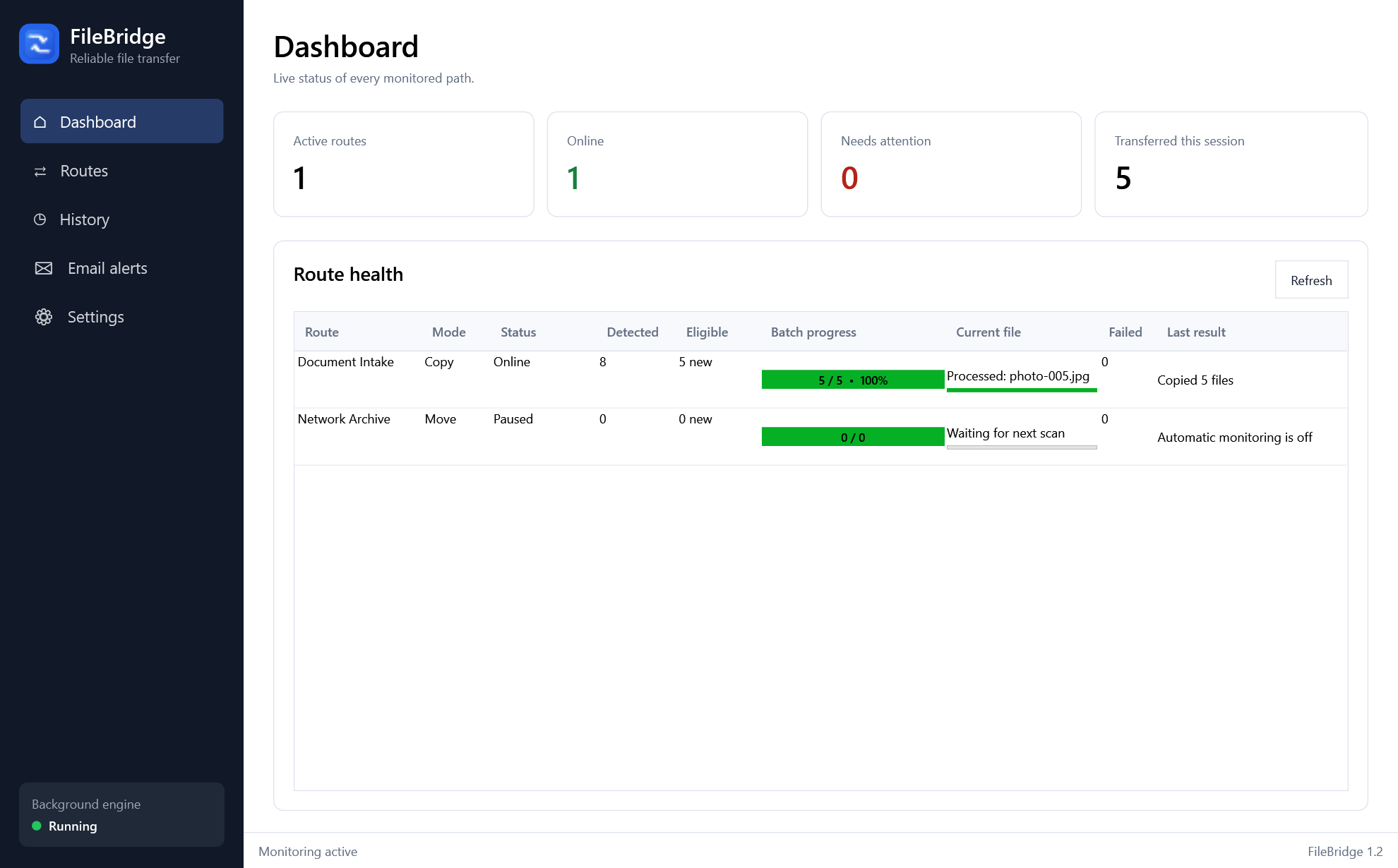The width and height of the screenshot is (1398, 868).
Task: Click the Failed column header
Action: point(1125,332)
